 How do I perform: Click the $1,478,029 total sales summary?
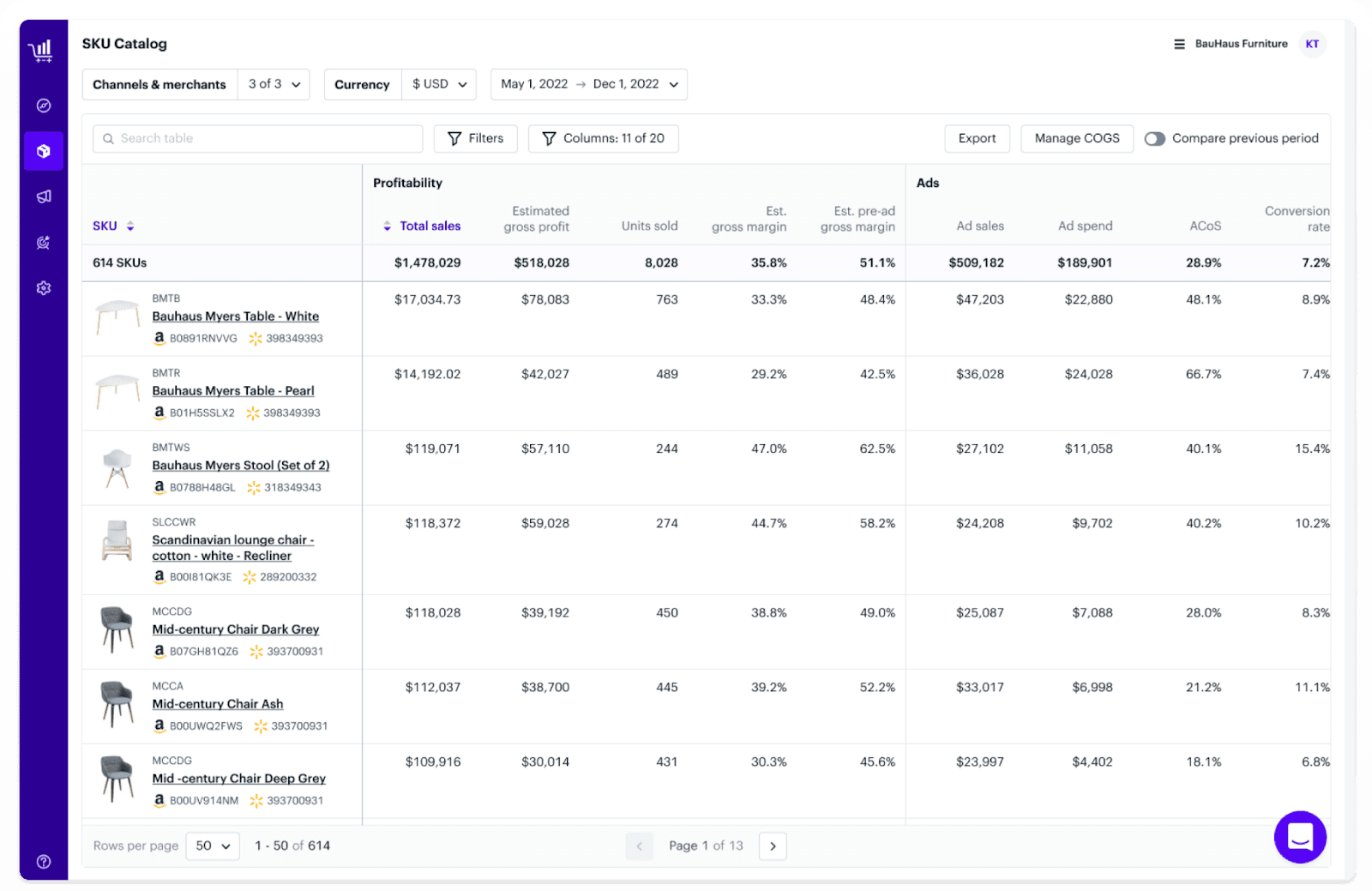pyautogui.click(x=428, y=263)
